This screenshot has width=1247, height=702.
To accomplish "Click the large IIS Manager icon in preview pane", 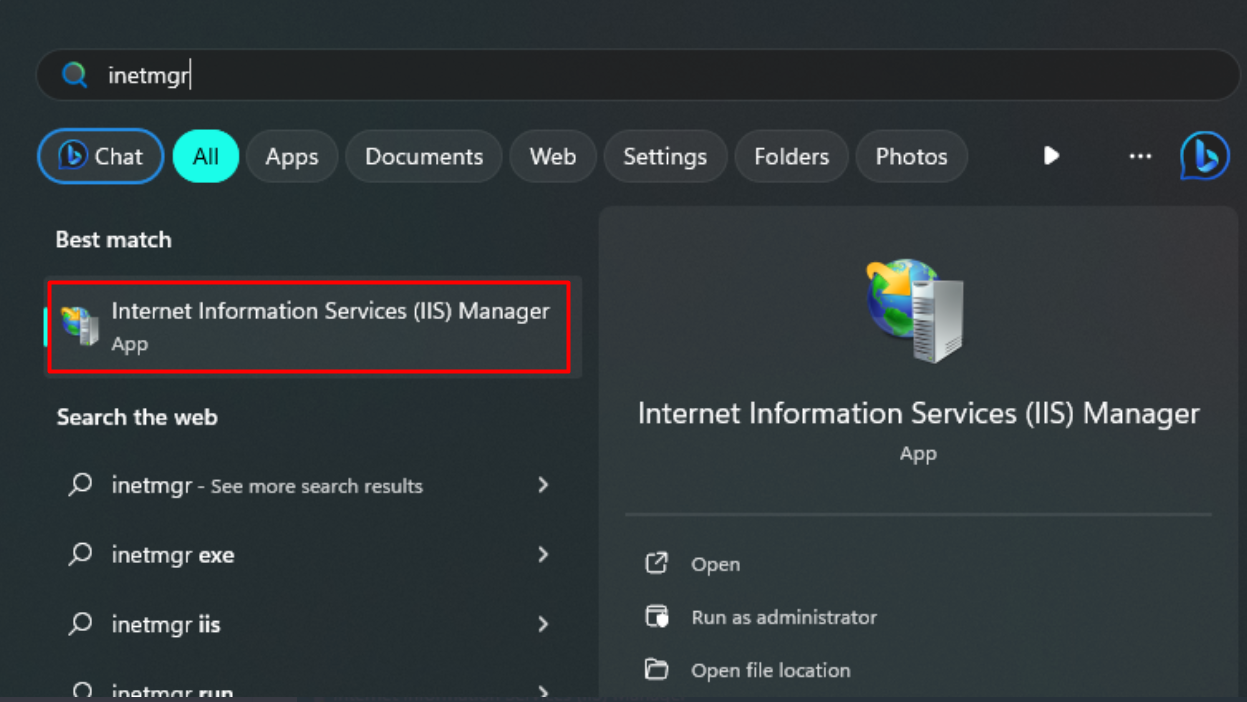I will click(x=916, y=311).
